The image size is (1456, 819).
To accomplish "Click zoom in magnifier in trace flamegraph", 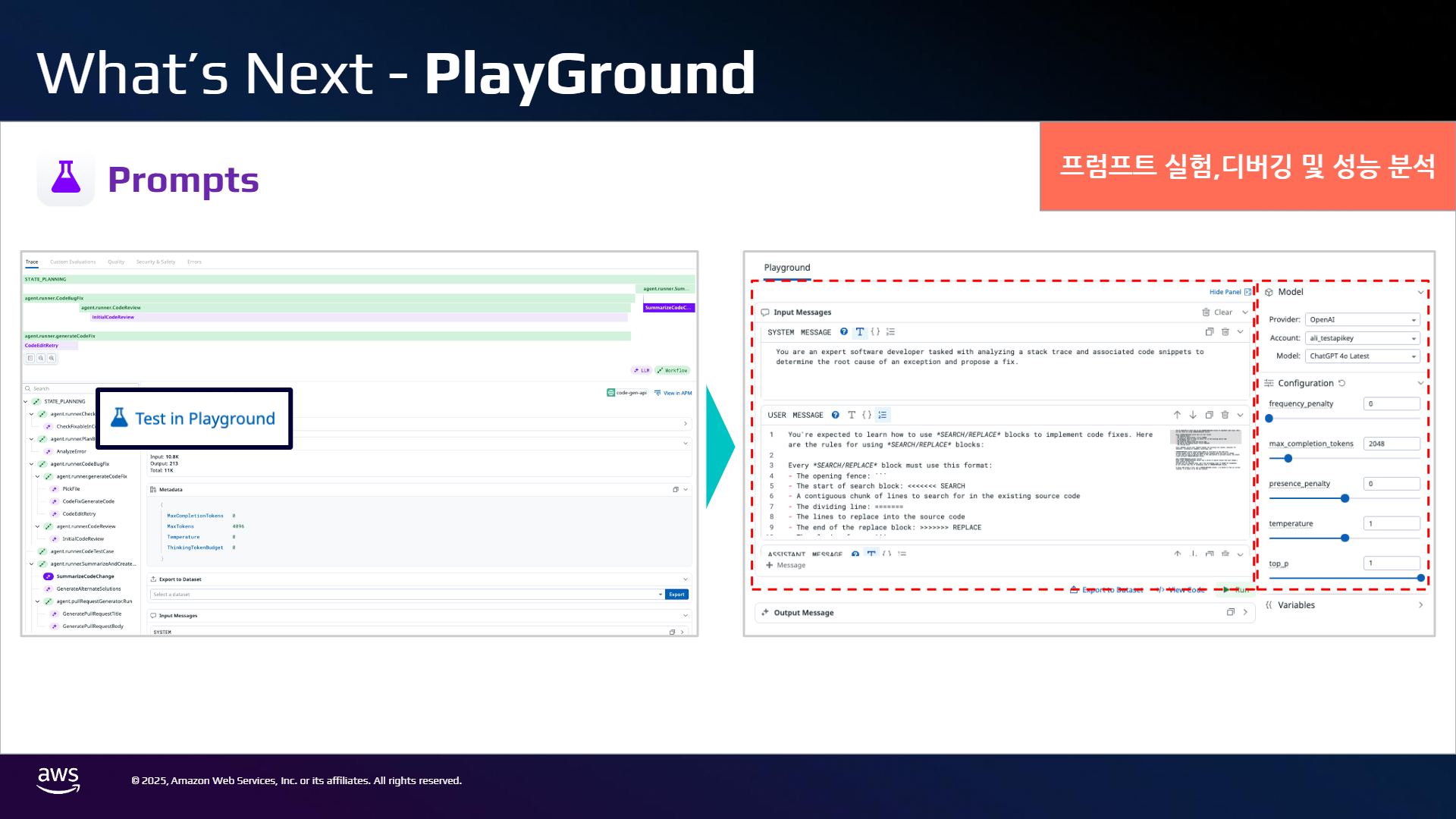I will coord(52,358).
